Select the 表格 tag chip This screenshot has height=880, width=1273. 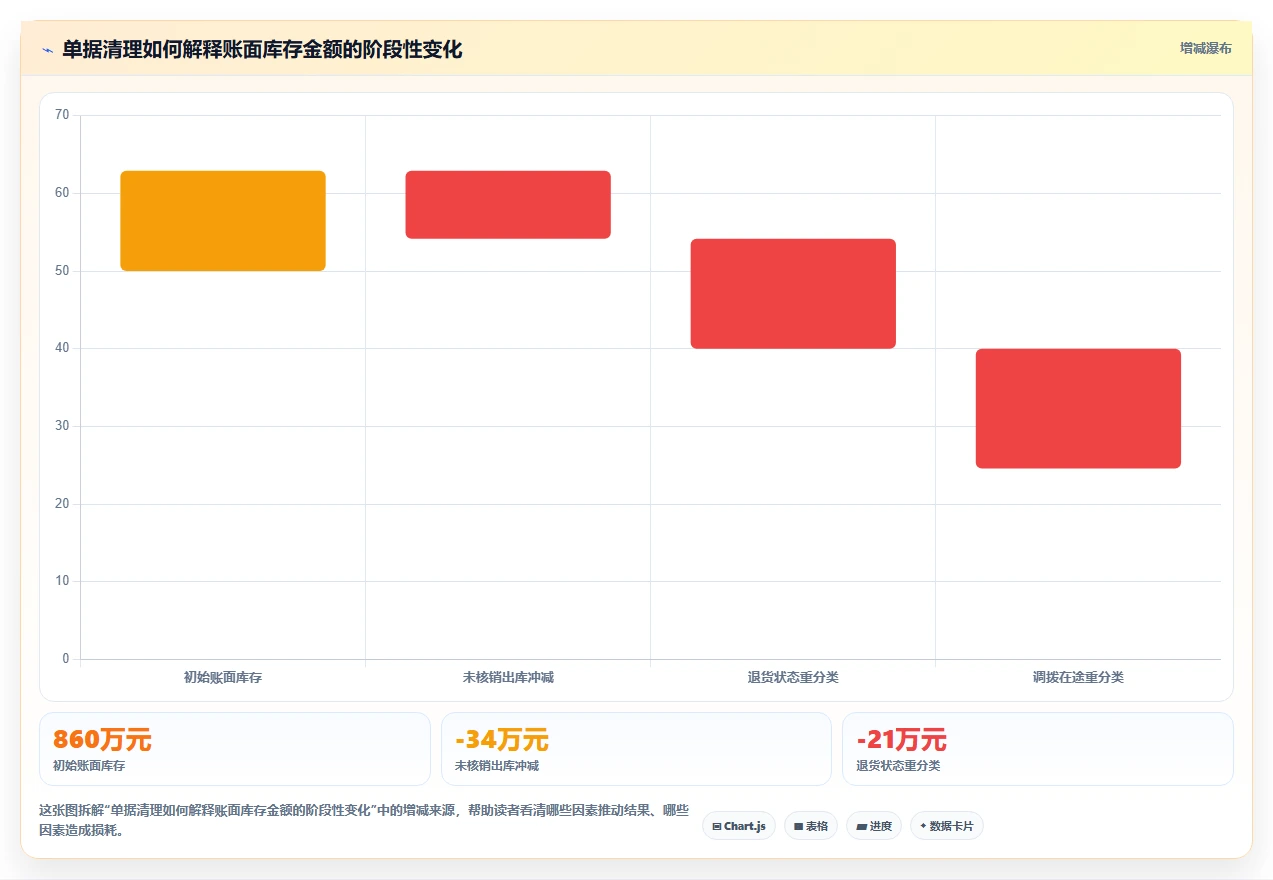click(x=811, y=826)
